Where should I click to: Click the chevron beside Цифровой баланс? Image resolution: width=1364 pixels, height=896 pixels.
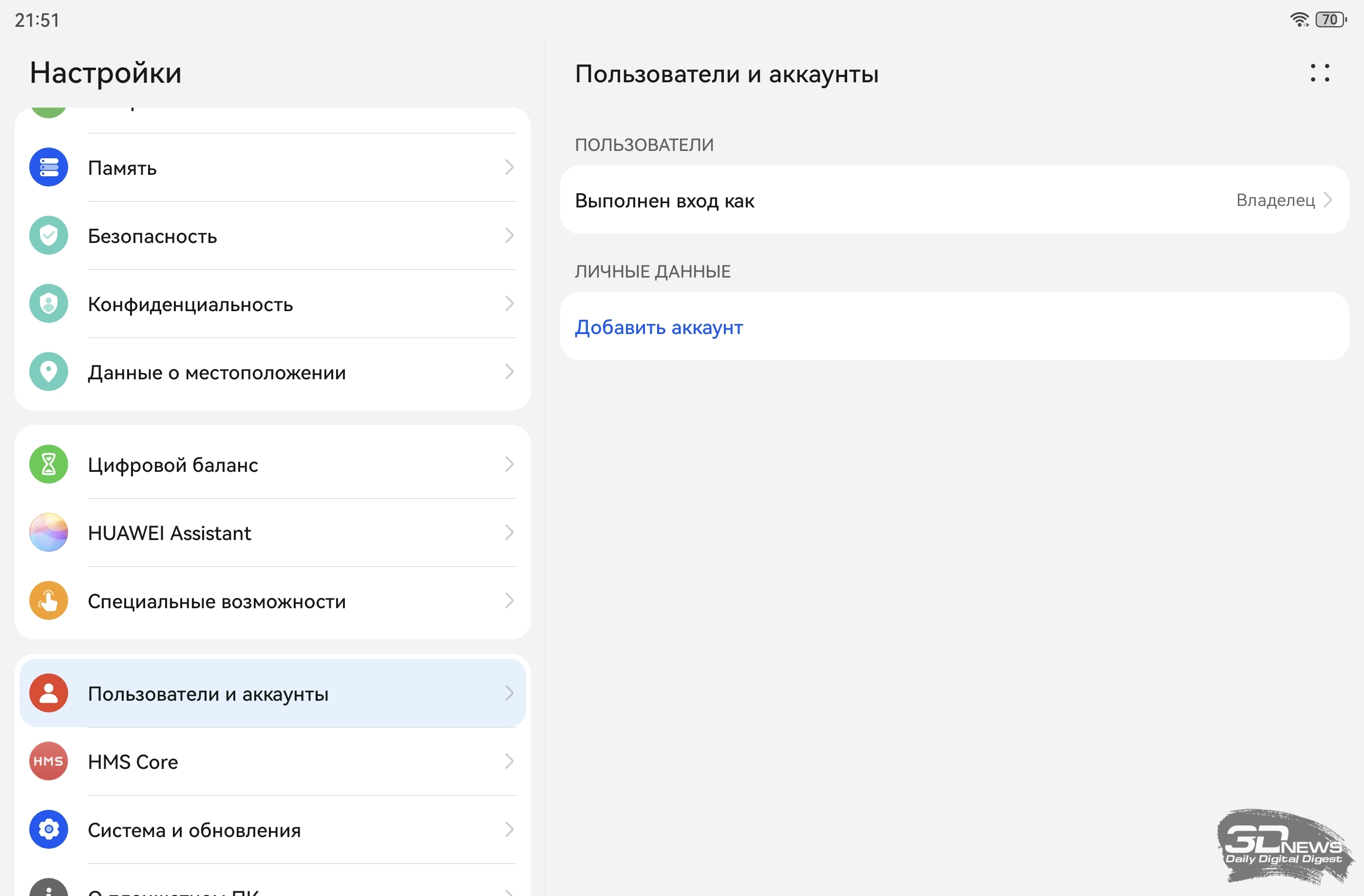(x=509, y=464)
